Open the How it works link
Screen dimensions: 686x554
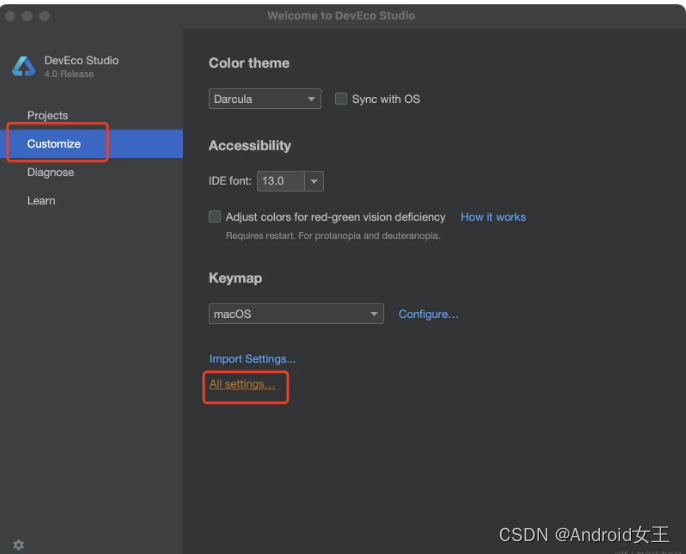[493, 217]
